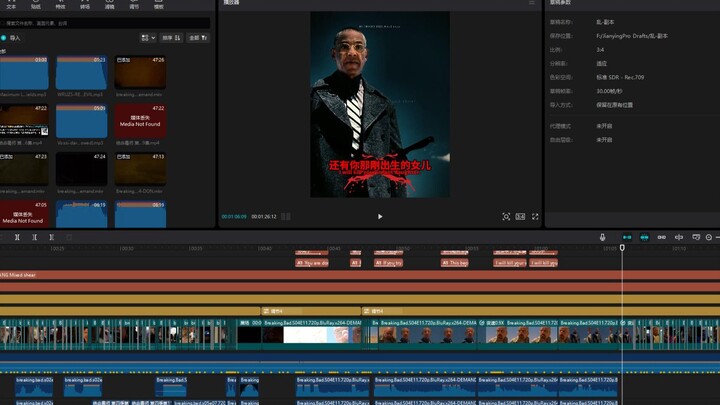Screen dimensions: 720x405
Task: Toggle the main track magnet icon
Action: point(627,237)
